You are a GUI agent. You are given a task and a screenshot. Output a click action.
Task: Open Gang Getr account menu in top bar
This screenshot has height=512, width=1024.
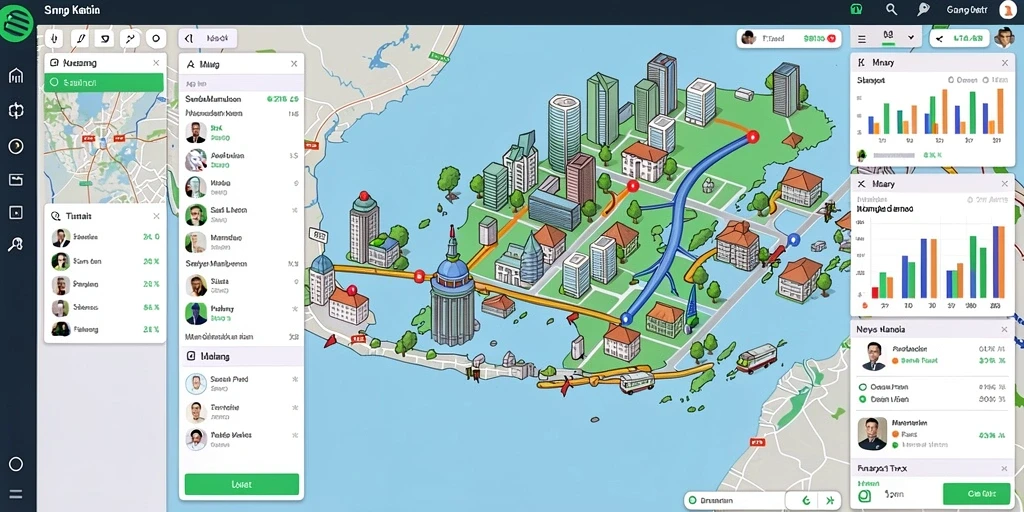(967, 10)
